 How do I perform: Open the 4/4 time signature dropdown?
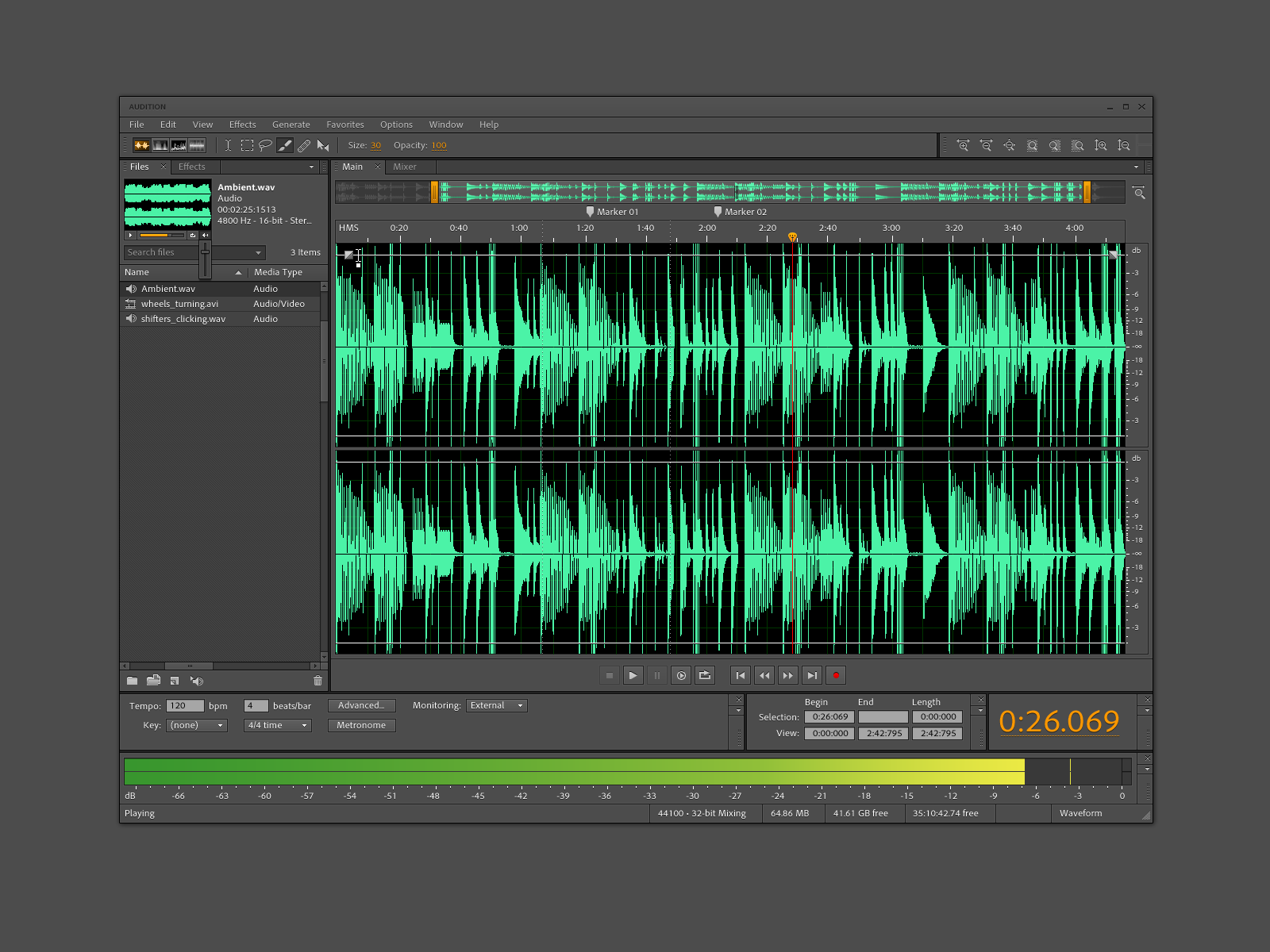pos(277,725)
